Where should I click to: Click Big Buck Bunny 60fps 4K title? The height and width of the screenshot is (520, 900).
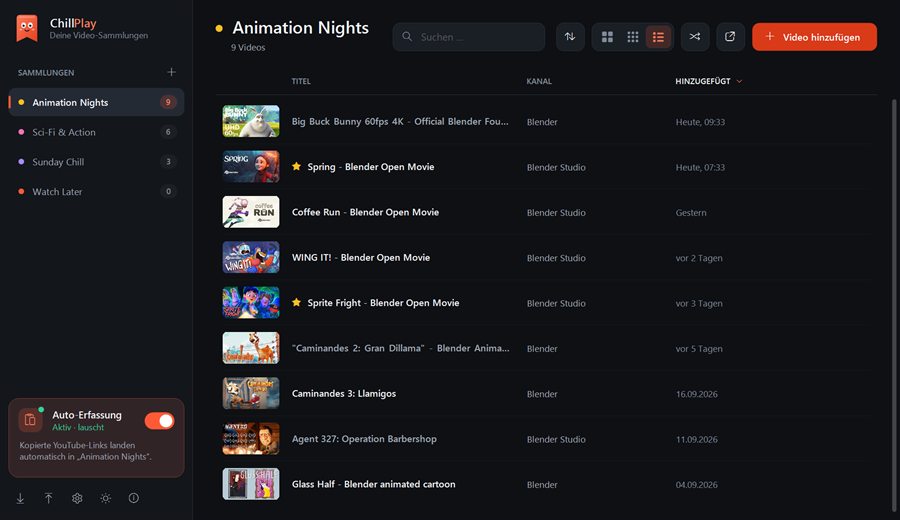(400, 121)
